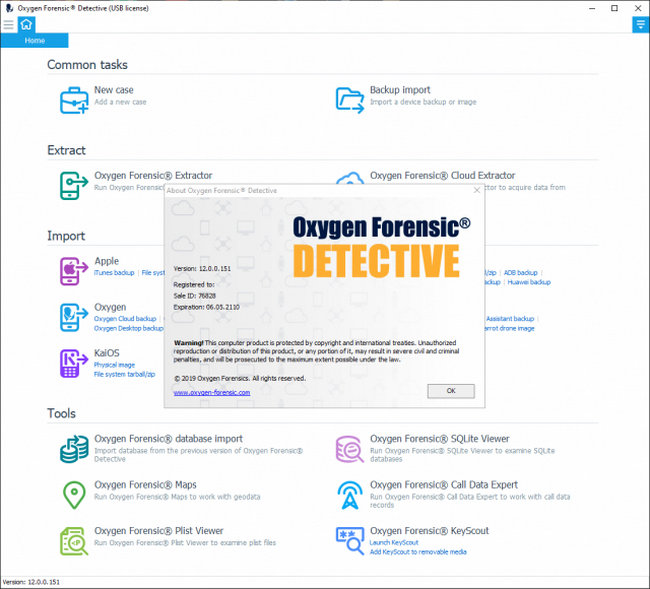
Task: Minimize the Oxygen Forensic Detective window
Action: [592, 8]
